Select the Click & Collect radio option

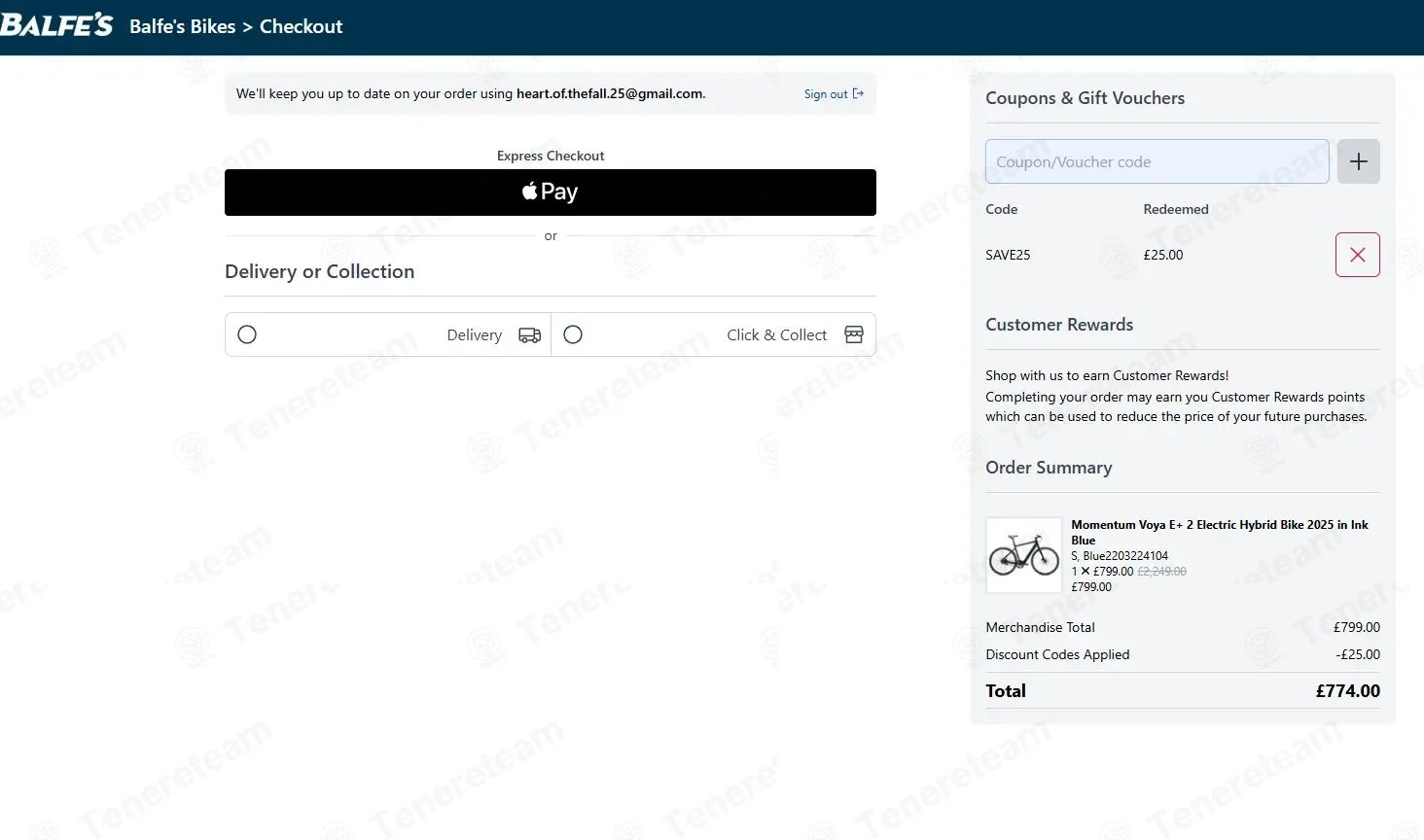click(573, 334)
